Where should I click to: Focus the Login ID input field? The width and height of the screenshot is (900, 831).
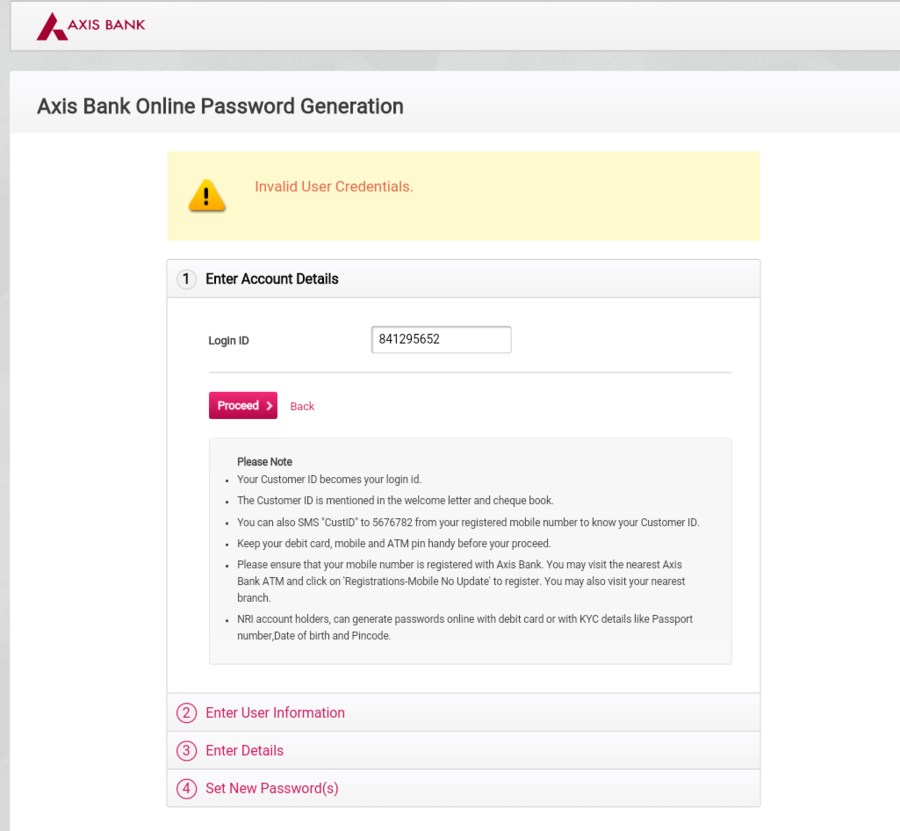click(441, 340)
